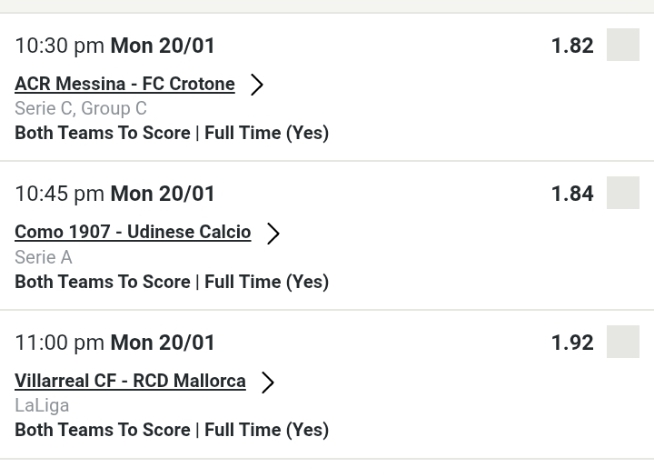Click the 11:00 pm Mon 20/01 kickoff time
Image resolution: width=654 pixels, height=475 pixels.
tap(115, 342)
